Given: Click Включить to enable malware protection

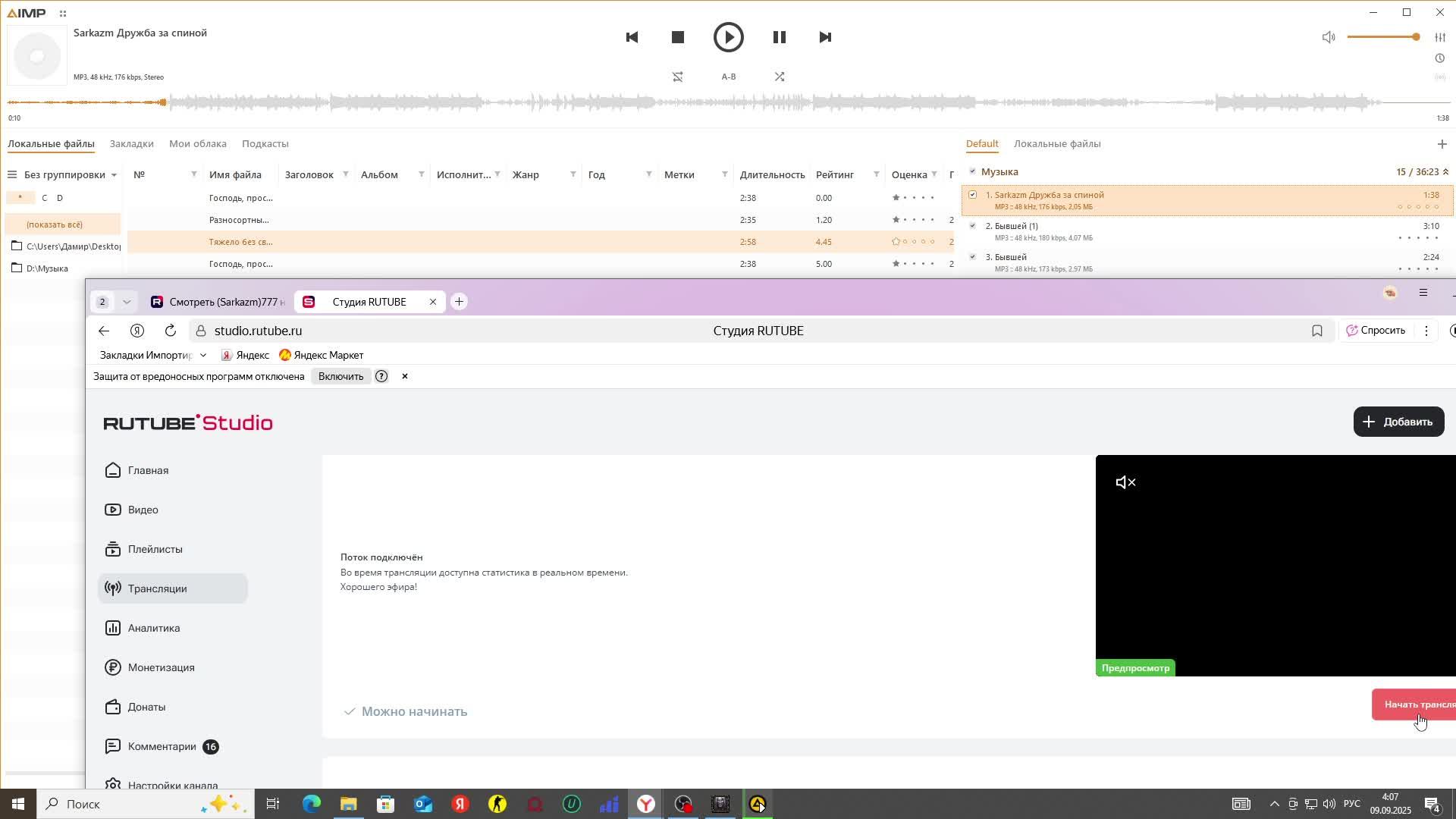Looking at the screenshot, I should click(340, 376).
